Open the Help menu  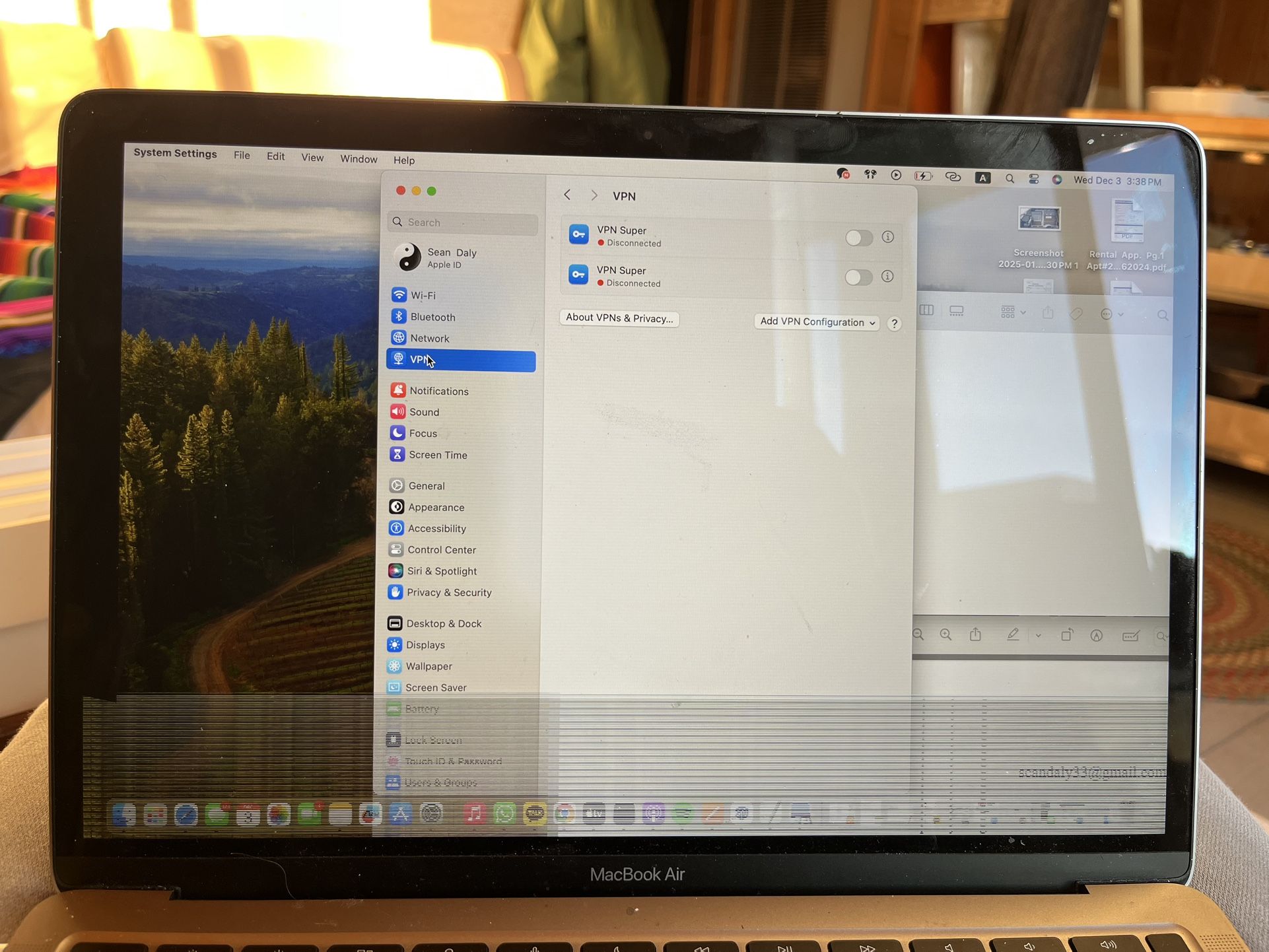pos(403,160)
